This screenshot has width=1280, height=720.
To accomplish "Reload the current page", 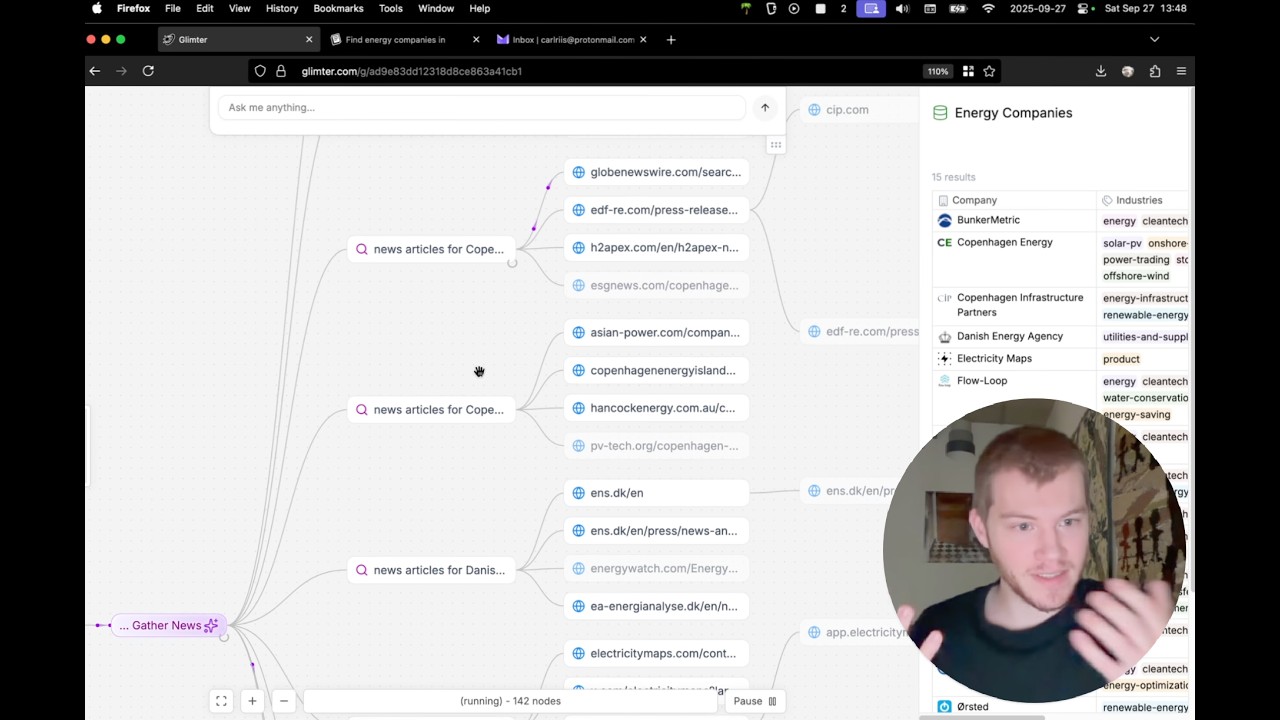I will 148,71.
